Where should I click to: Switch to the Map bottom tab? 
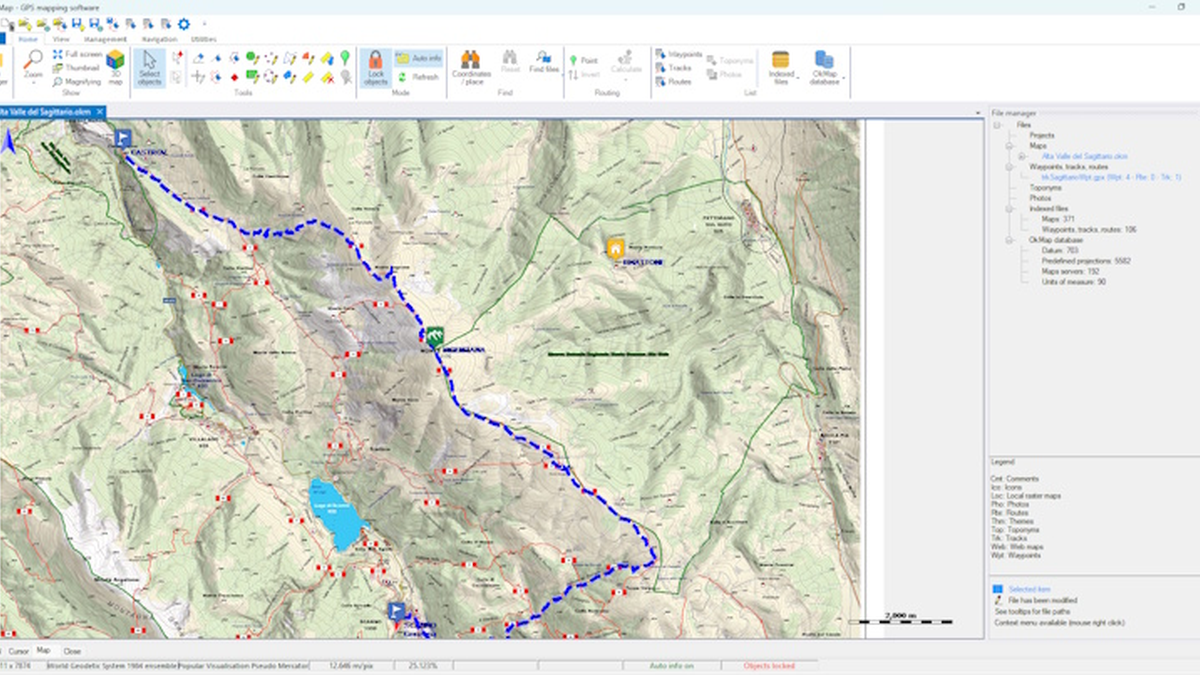[43, 650]
